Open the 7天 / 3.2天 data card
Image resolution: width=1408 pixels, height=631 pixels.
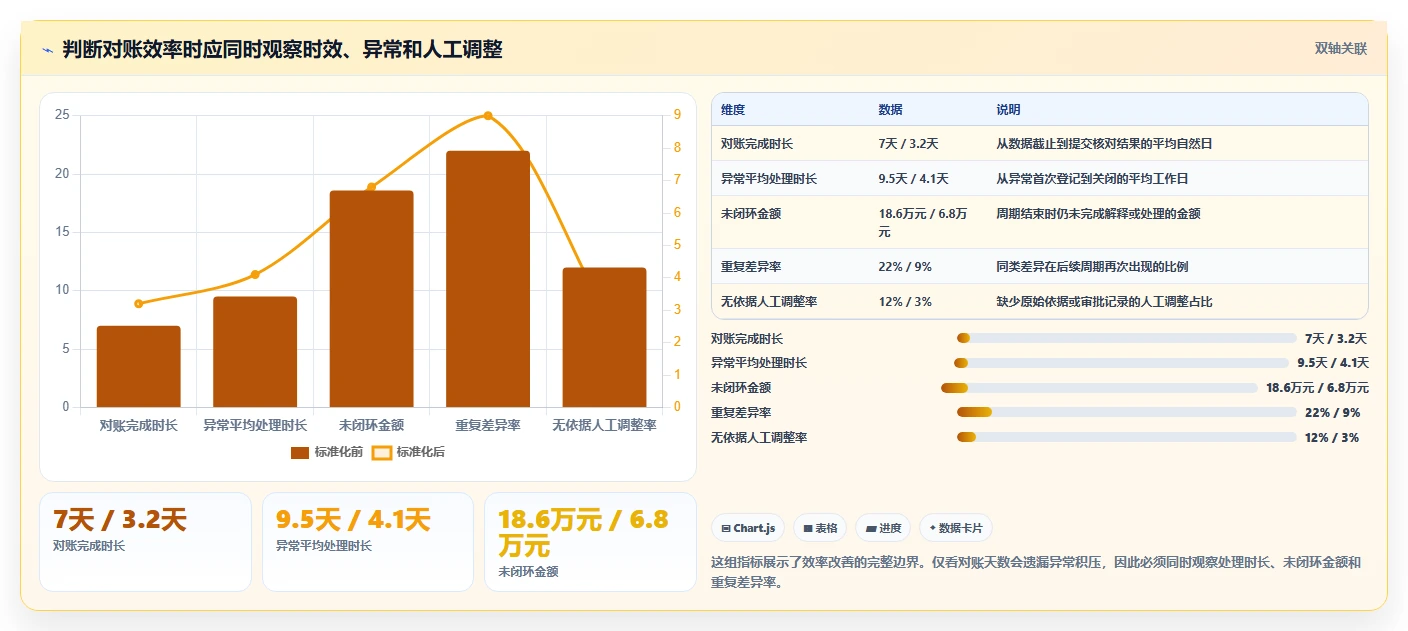click(145, 541)
